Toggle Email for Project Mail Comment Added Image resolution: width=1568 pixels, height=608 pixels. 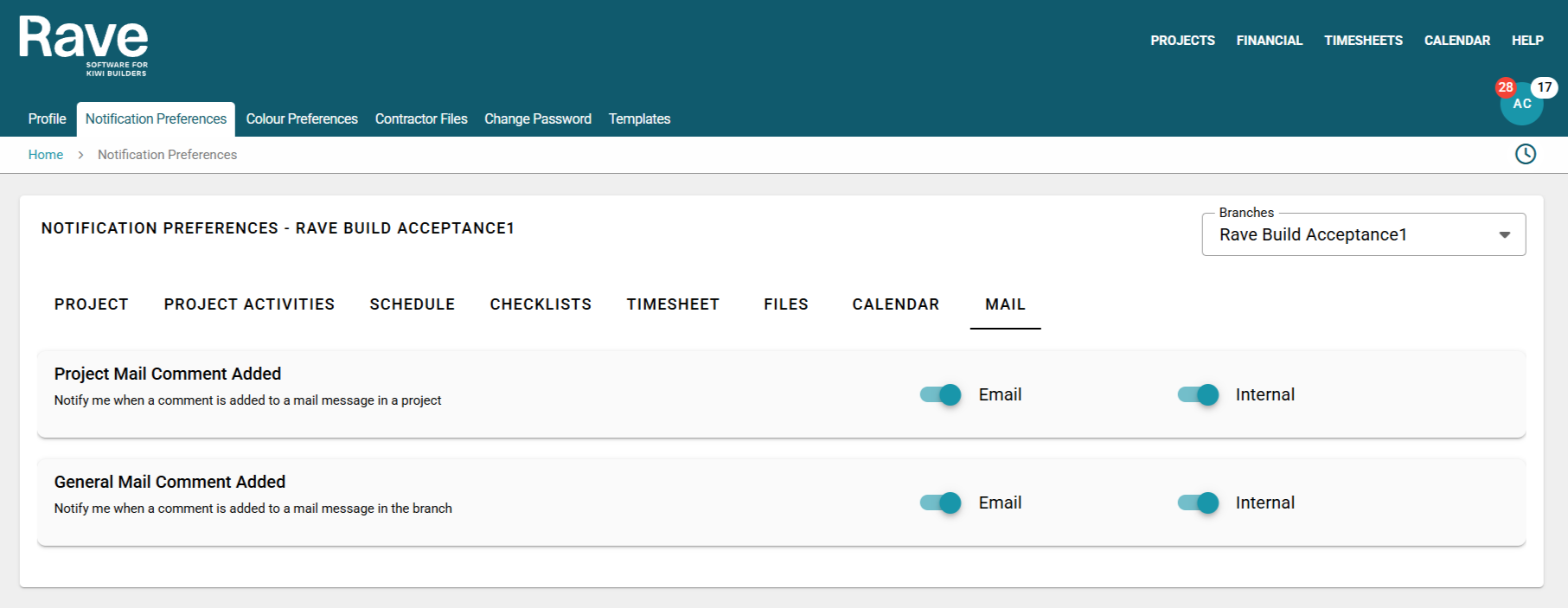(941, 394)
